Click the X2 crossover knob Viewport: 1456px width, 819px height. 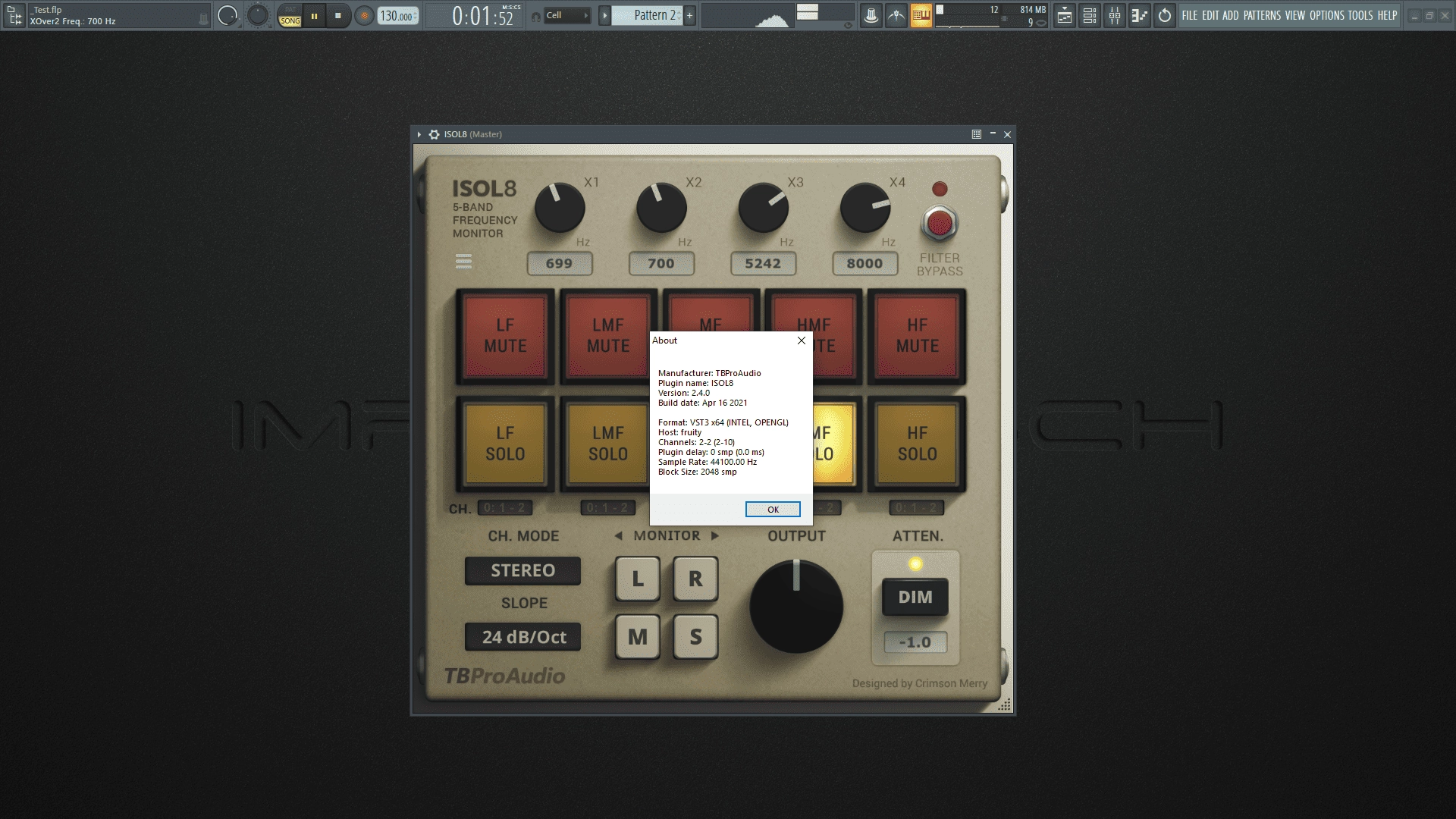(661, 208)
